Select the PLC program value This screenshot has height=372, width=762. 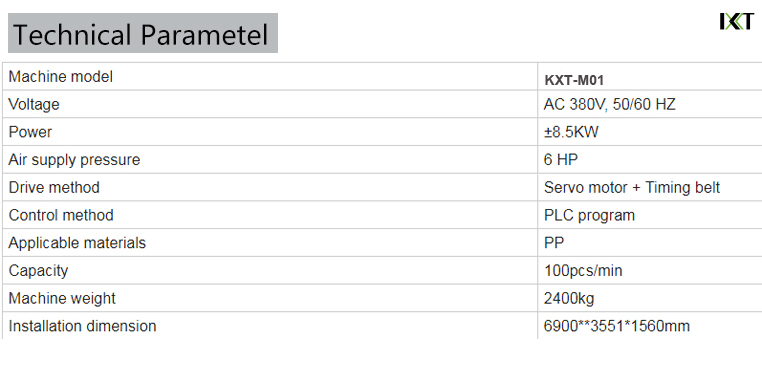(x=589, y=215)
